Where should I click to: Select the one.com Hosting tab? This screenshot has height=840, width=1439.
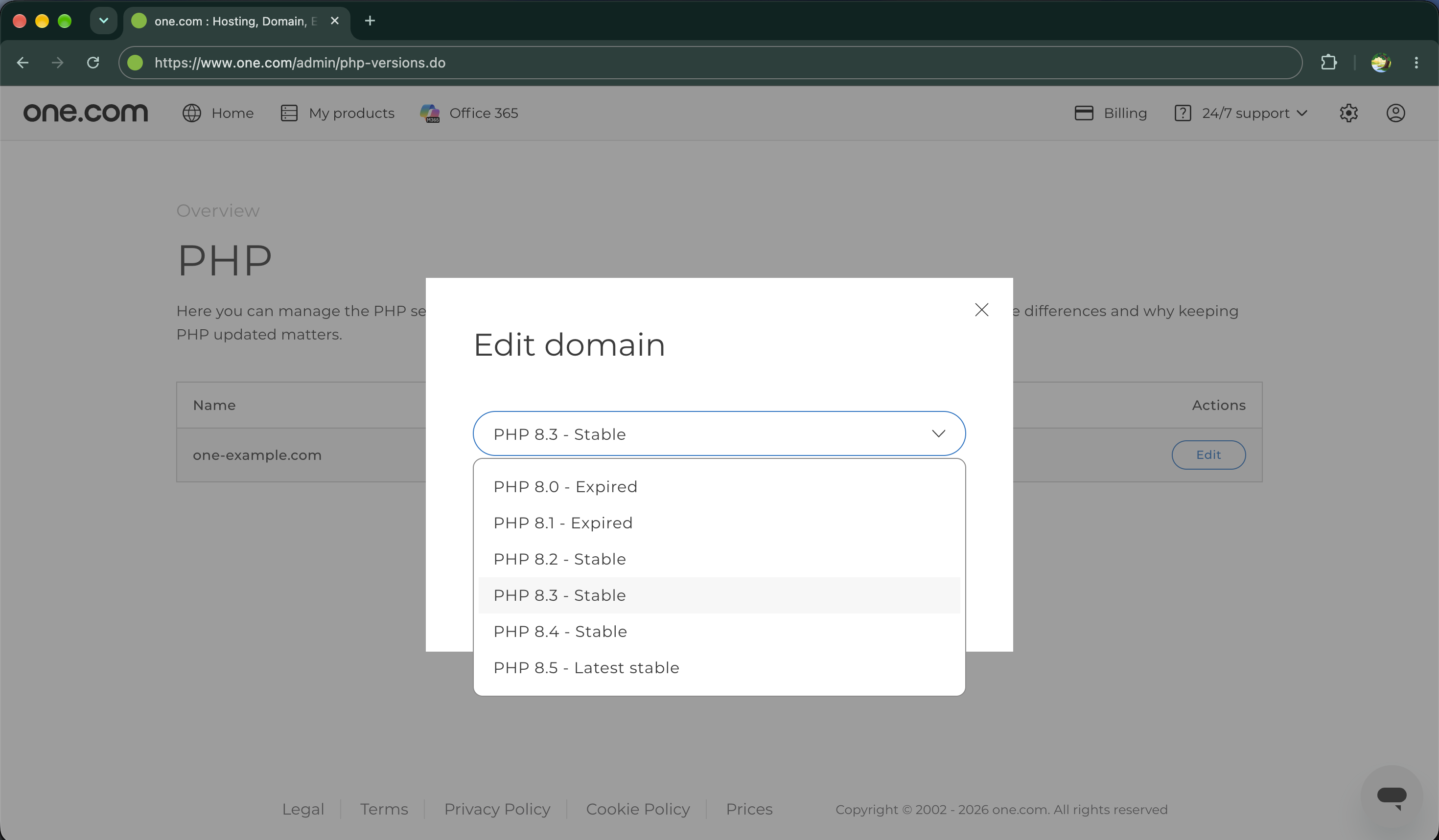point(236,21)
